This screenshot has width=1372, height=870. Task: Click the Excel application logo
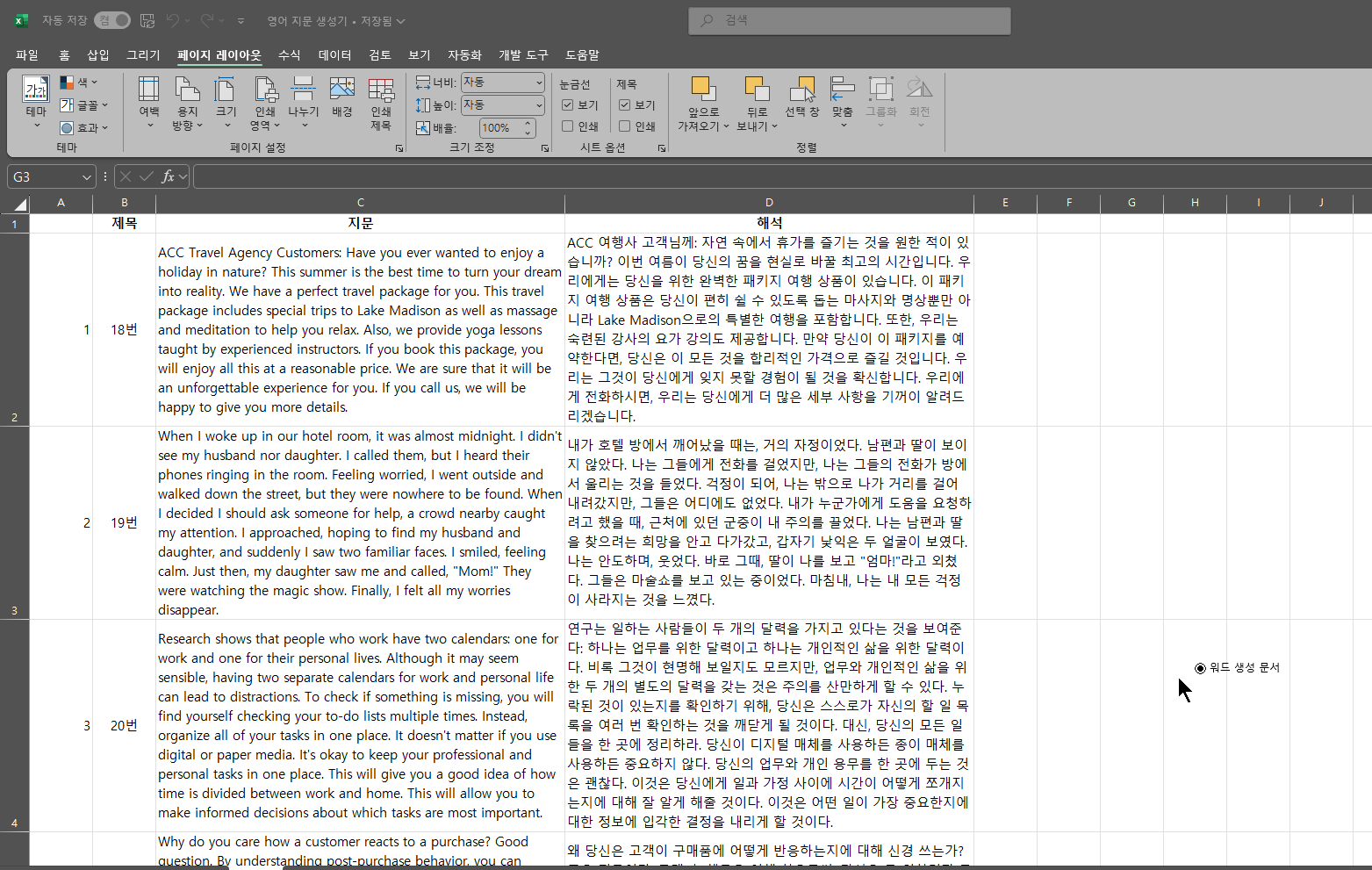21,20
